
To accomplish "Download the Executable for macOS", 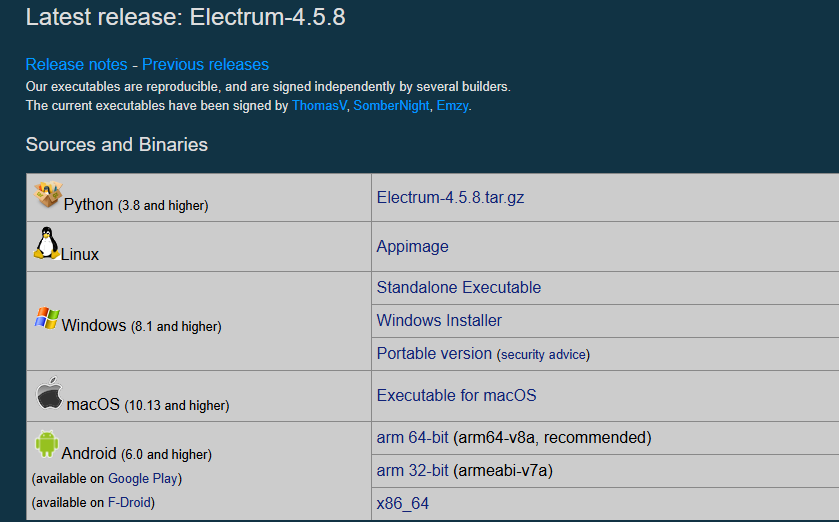I will coord(456,395).
